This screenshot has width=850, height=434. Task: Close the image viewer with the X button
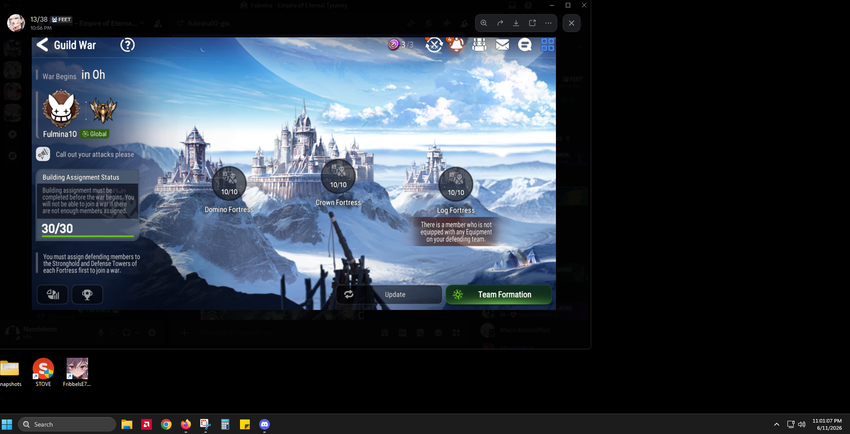tap(571, 23)
